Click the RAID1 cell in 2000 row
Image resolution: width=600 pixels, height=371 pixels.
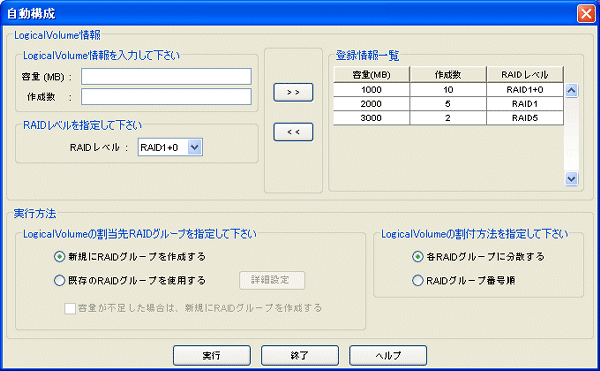pos(525,104)
